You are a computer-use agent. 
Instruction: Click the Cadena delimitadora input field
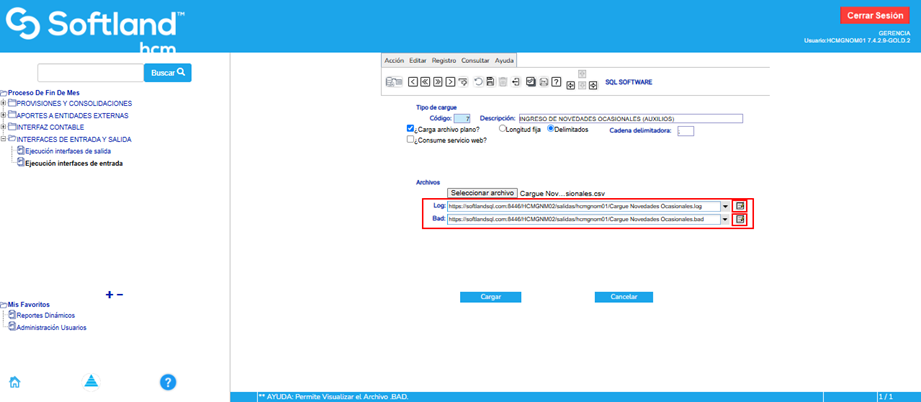coord(685,130)
